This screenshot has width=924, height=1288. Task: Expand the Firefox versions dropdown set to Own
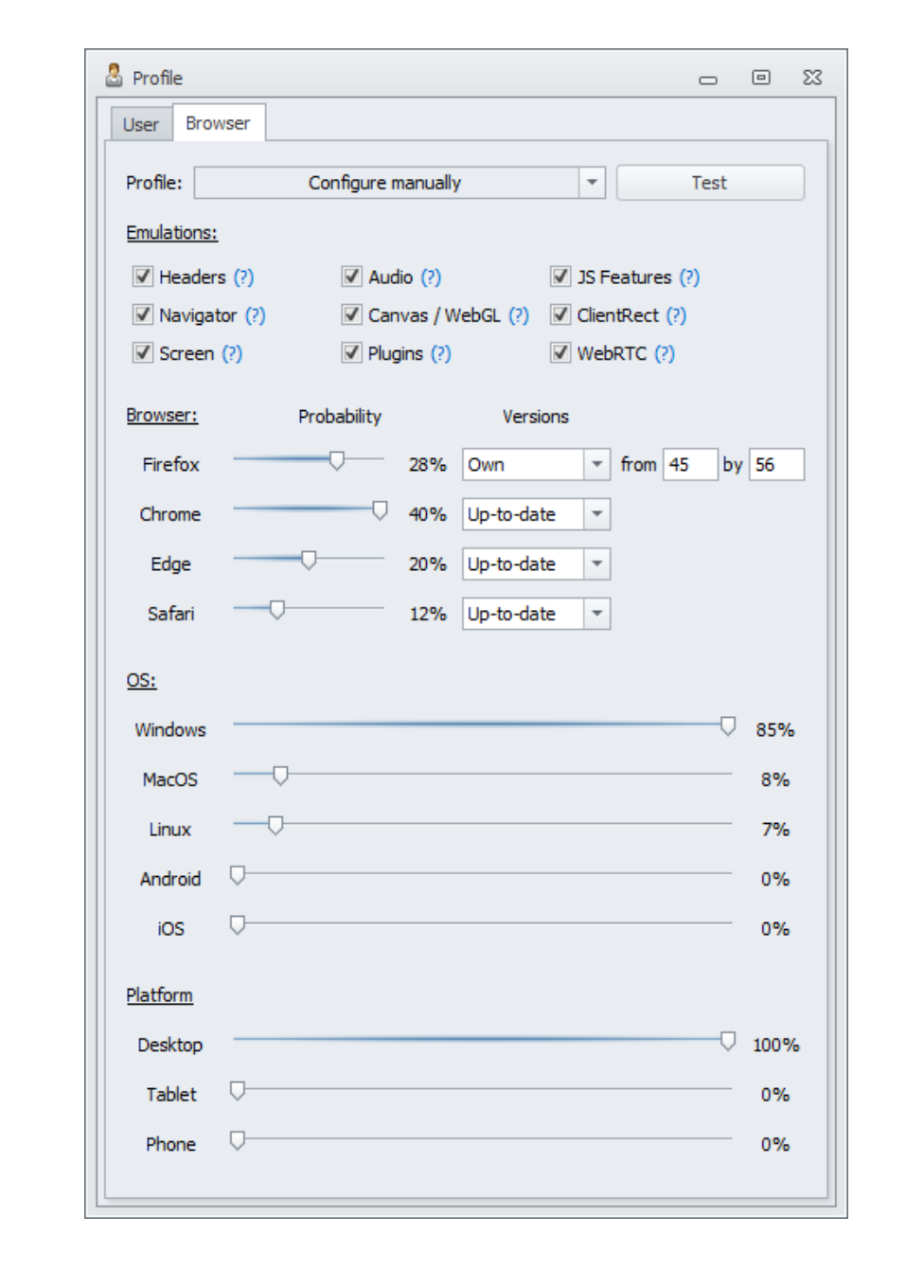click(x=536, y=464)
